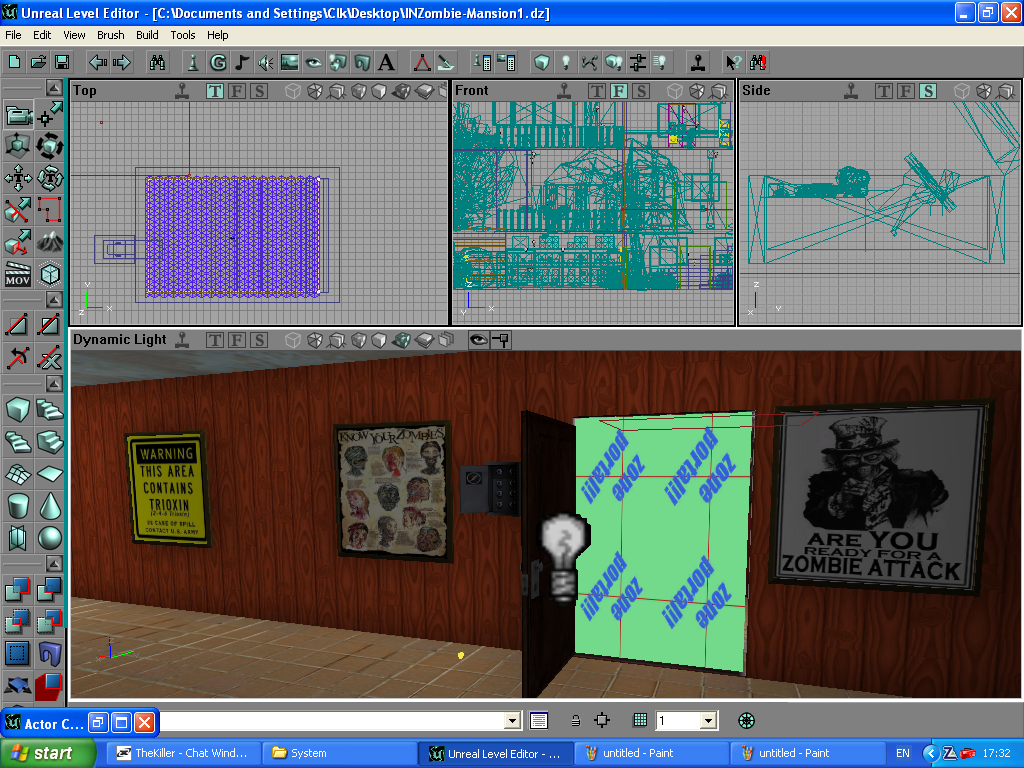This screenshot has height=768, width=1024.
Task: Open the Build menu
Action: [x=148, y=35]
